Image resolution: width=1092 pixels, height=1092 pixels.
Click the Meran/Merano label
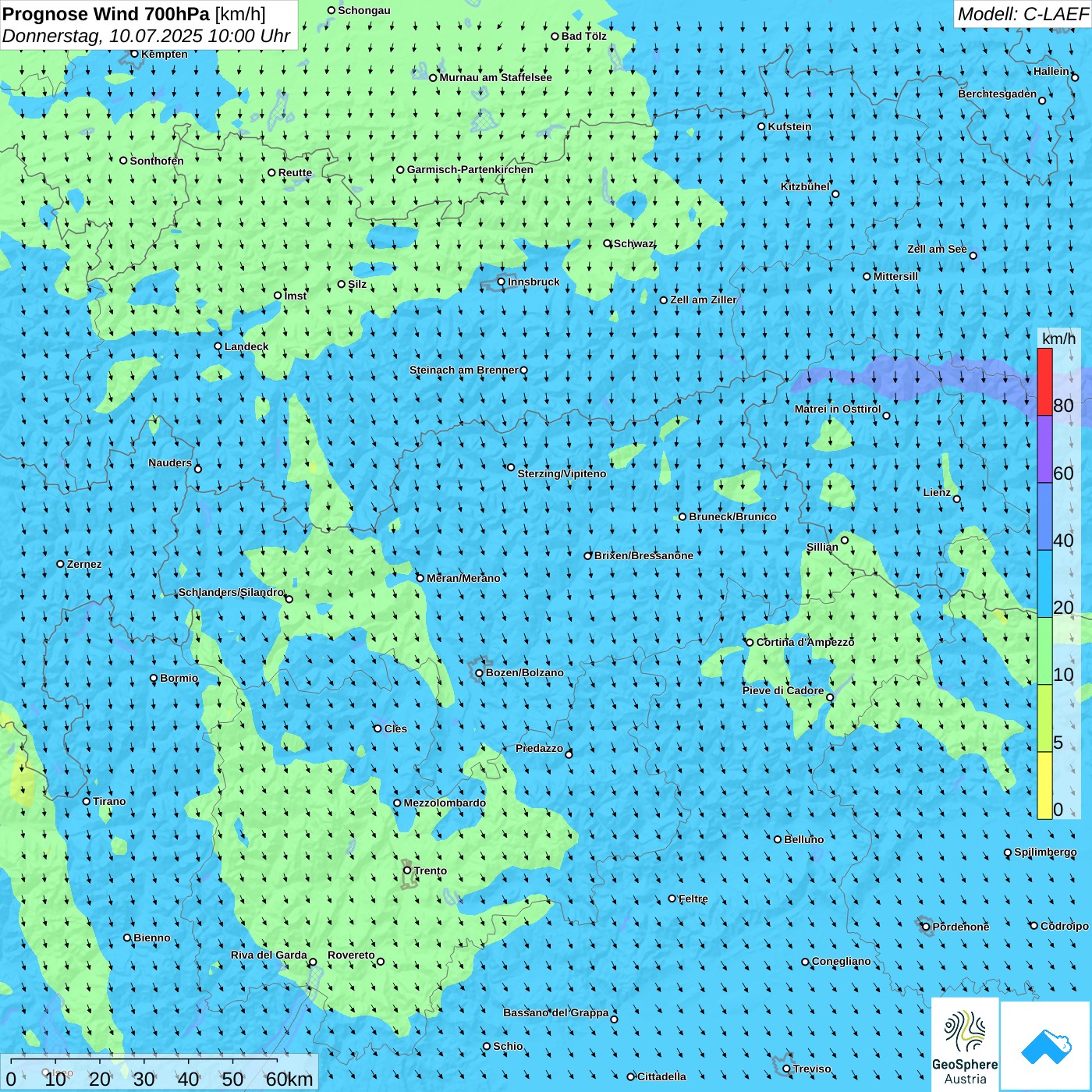463,578
